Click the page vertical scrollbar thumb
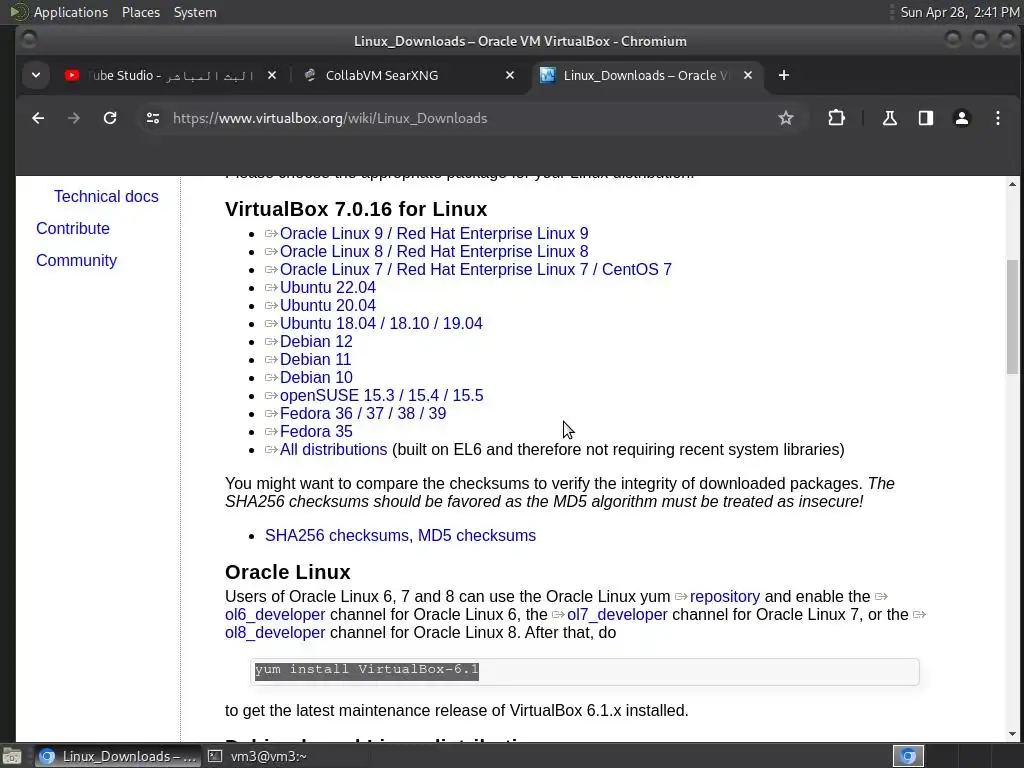1024x768 pixels. (x=1012, y=317)
